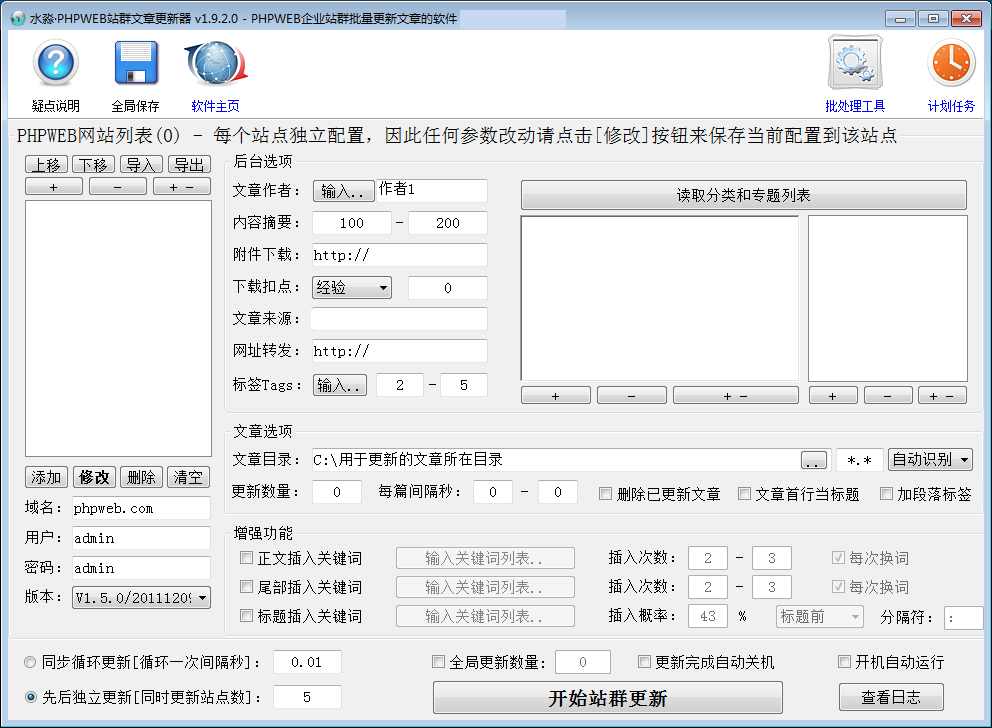992x728 pixels.
Task: Click the 网址转发 input field
Action: pyautogui.click(x=399, y=350)
